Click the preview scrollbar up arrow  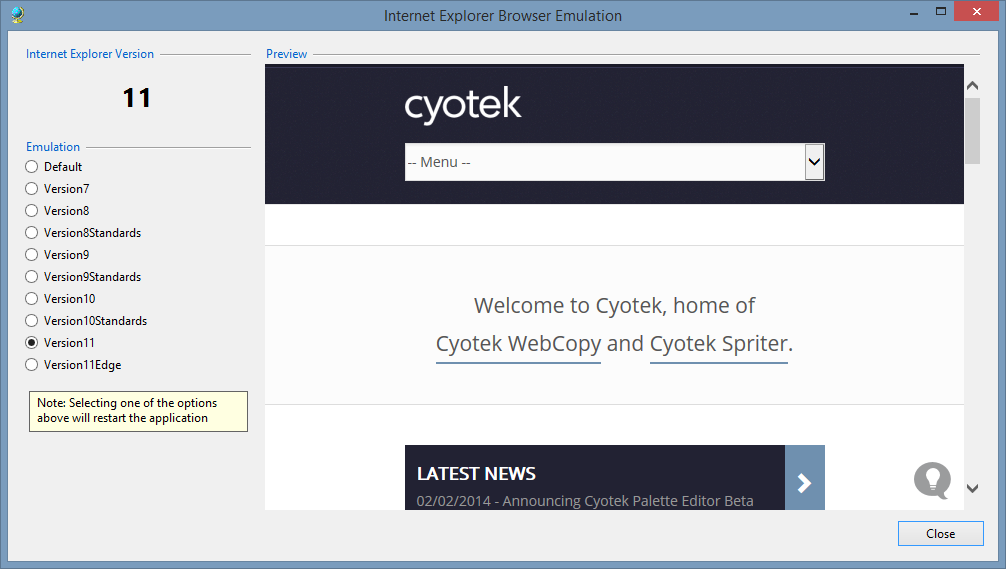[973, 85]
